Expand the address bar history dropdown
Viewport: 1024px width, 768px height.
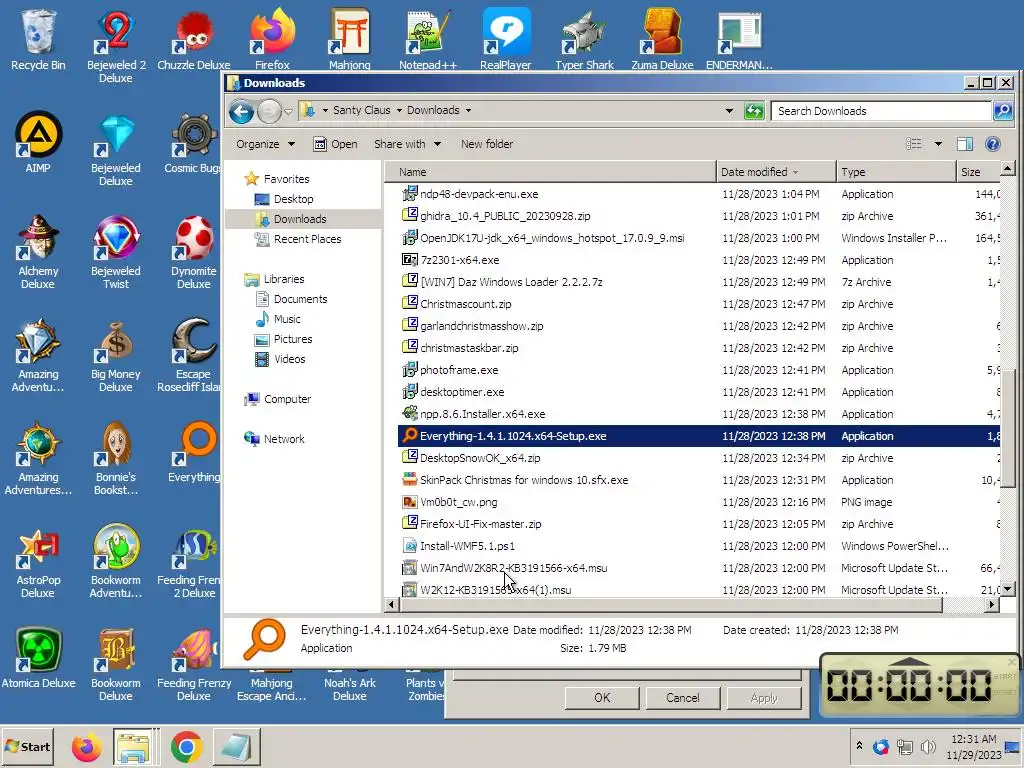(729, 110)
